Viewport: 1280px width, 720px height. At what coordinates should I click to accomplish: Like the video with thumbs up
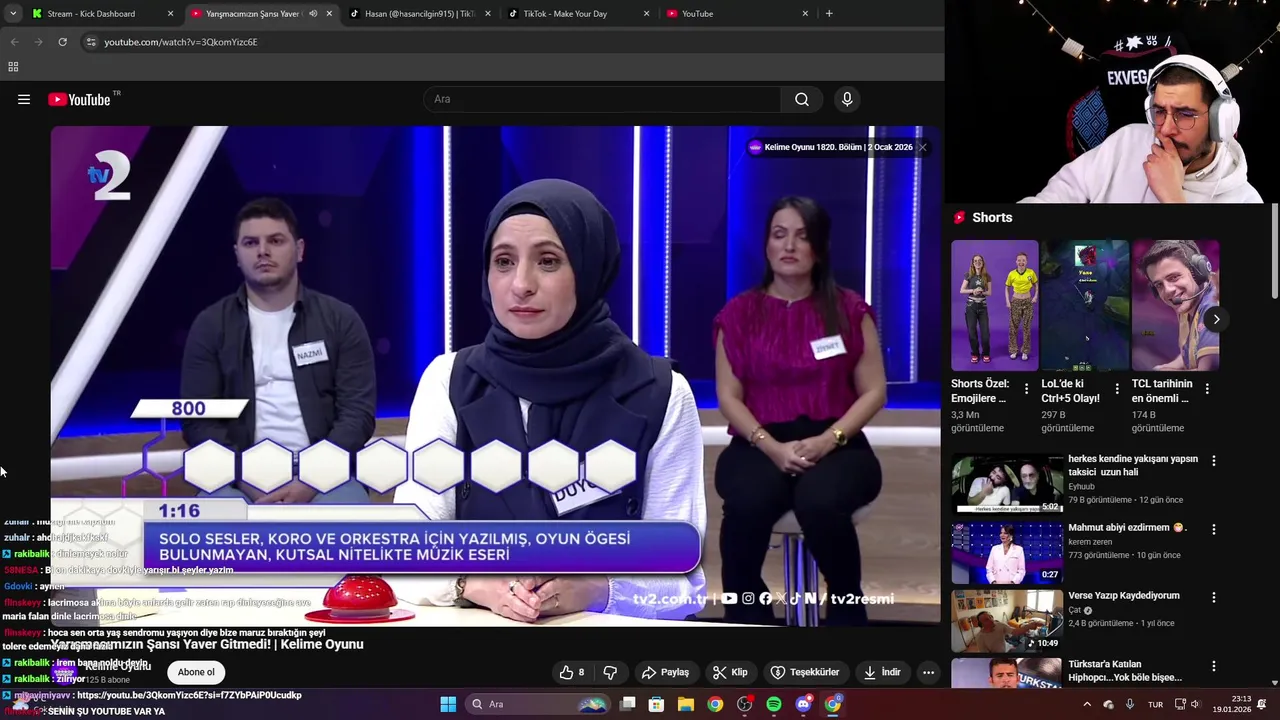(573, 672)
